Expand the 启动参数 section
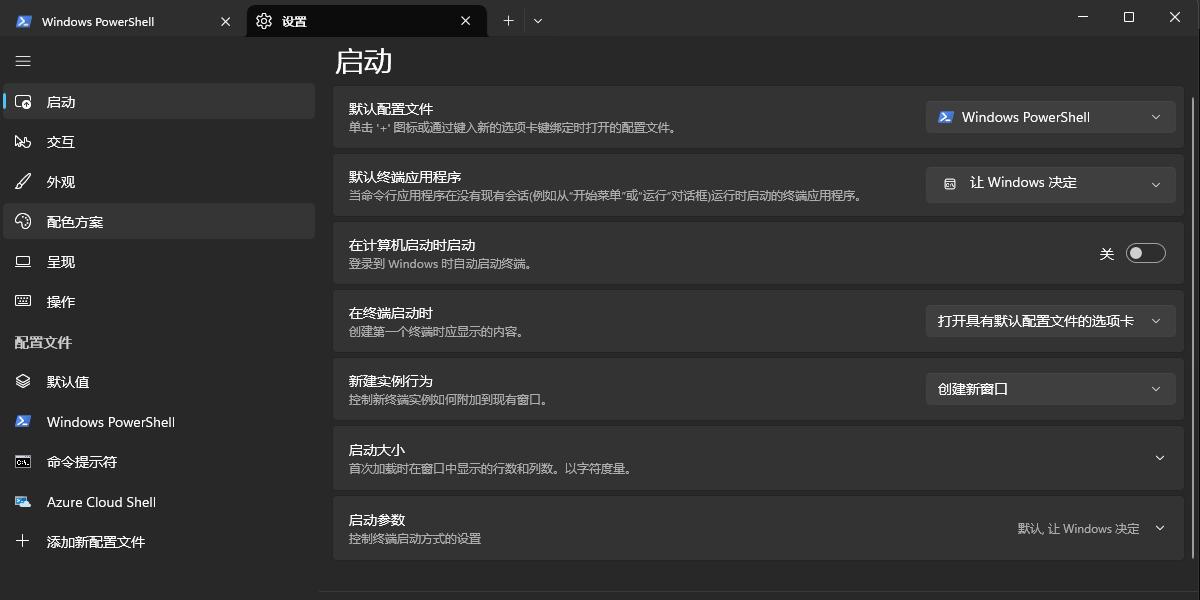The width and height of the screenshot is (1200, 600). click(x=1159, y=528)
